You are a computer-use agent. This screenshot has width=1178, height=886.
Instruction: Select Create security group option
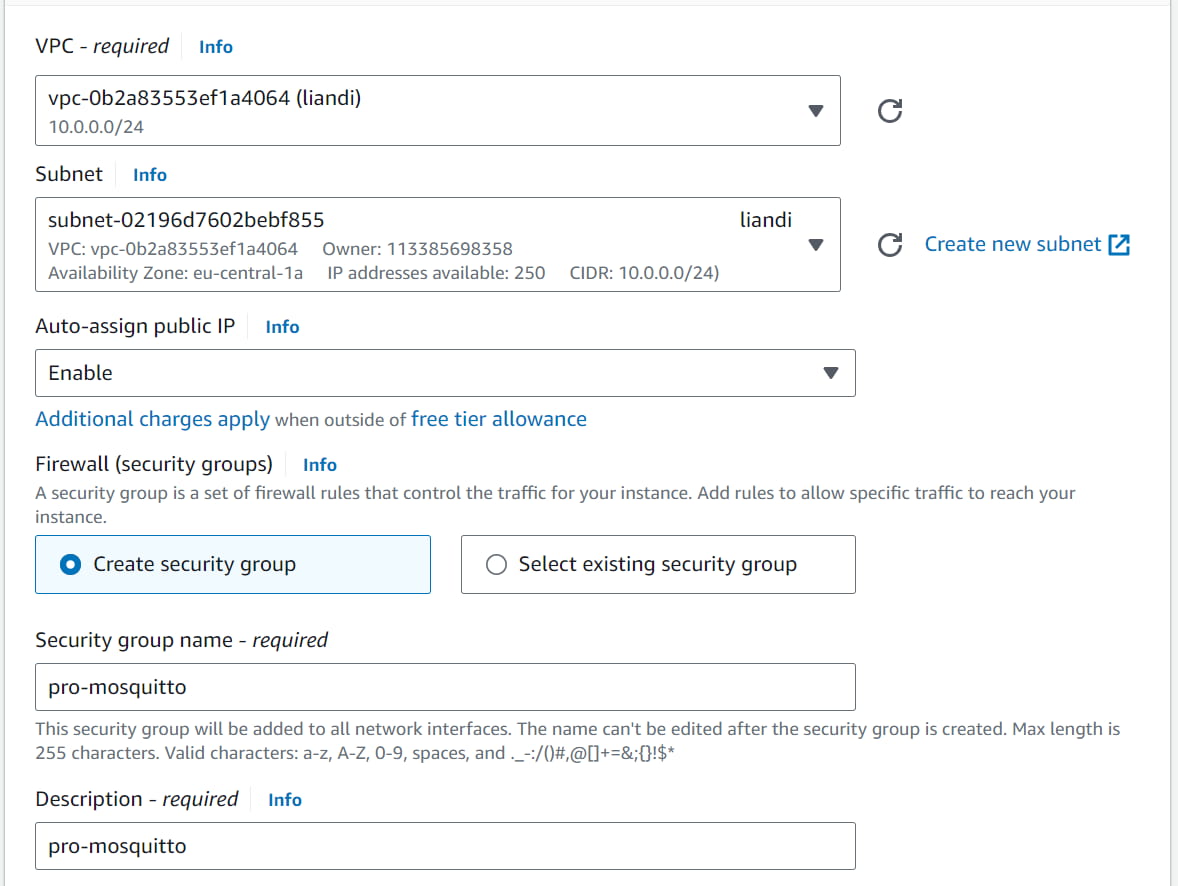click(232, 564)
